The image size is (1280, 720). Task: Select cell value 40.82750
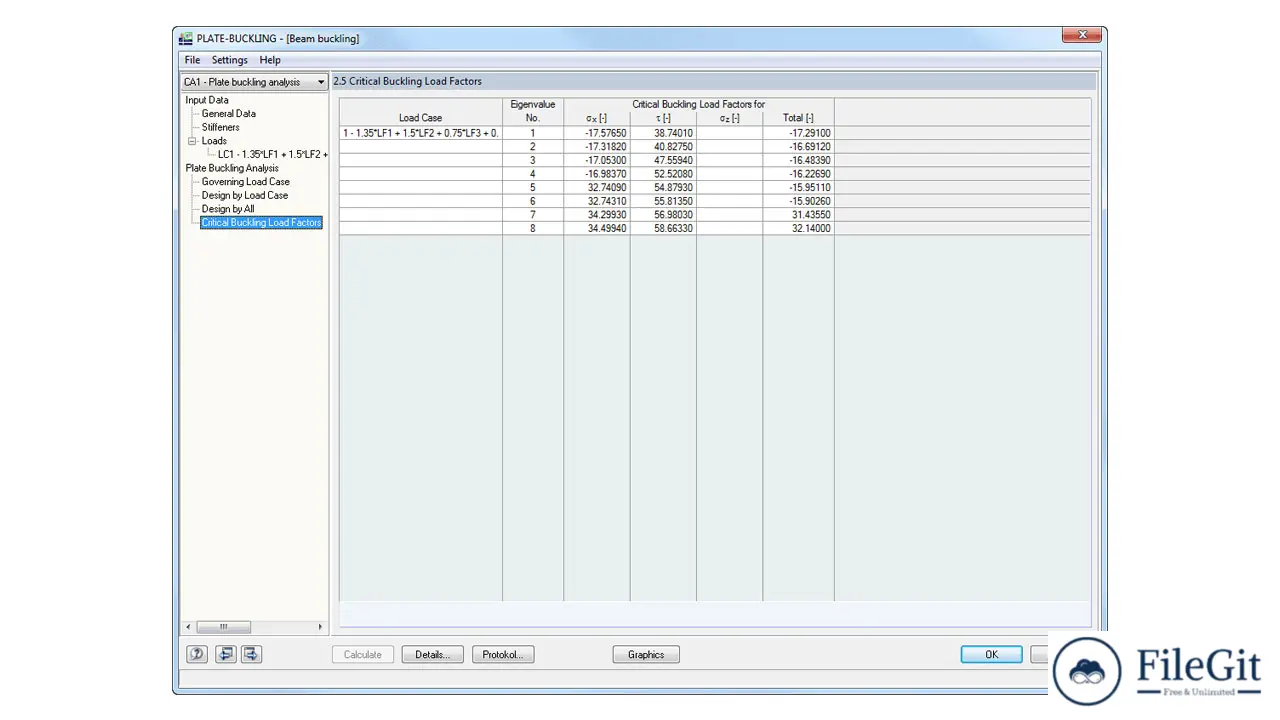coord(663,146)
